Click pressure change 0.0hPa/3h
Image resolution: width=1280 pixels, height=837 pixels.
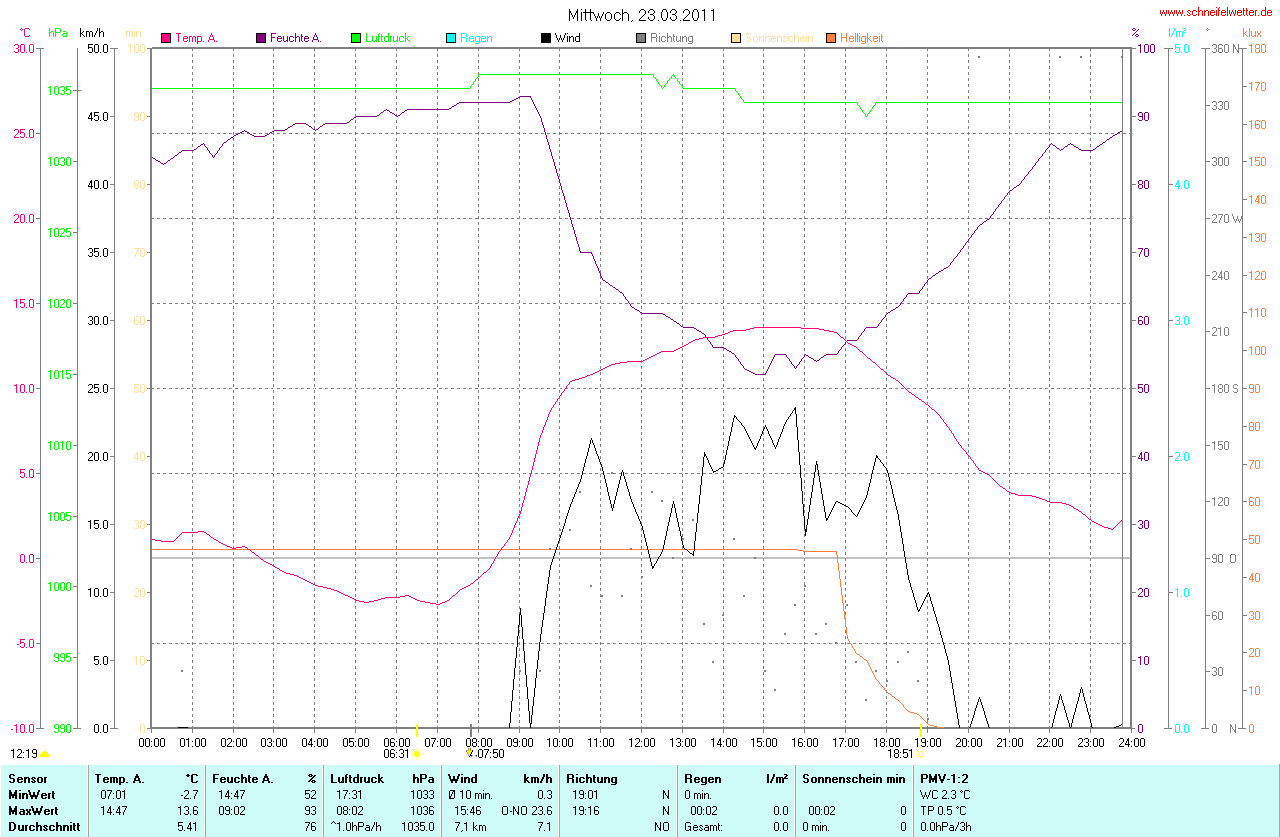(948, 827)
